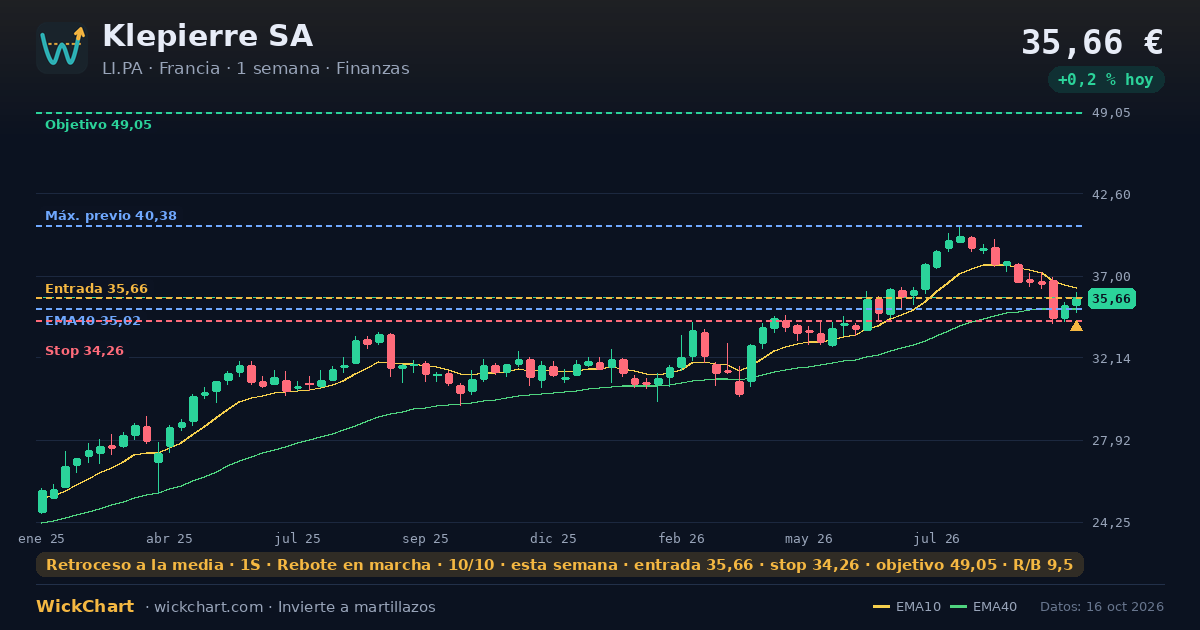The width and height of the screenshot is (1200, 630).
Task: Click the 'feb 26' date on the time axis
Action: [681, 538]
